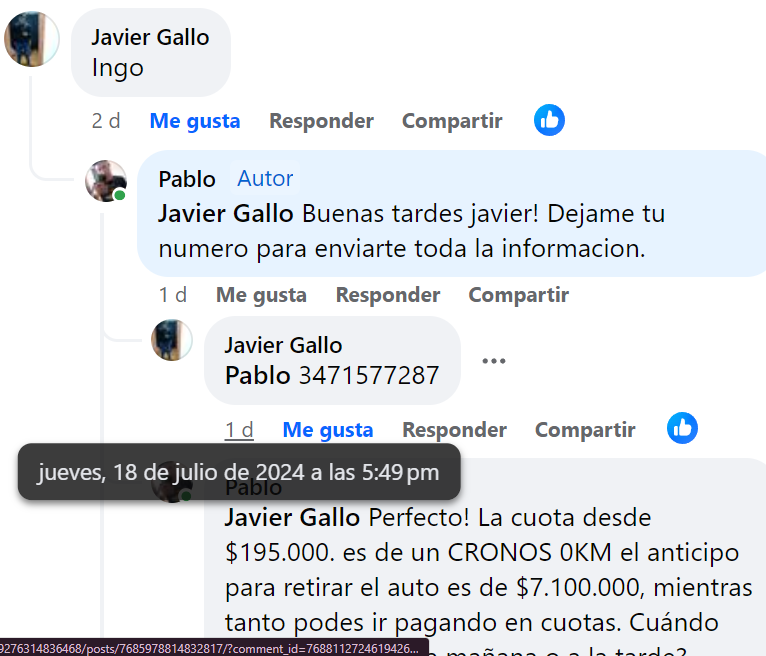
Task: Open Javier Gallo's avatar beside phone number reply
Action: (x=172, y=340)
